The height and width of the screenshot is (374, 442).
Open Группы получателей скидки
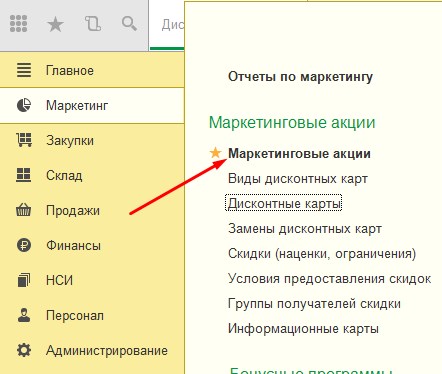[x=314, y=304]
